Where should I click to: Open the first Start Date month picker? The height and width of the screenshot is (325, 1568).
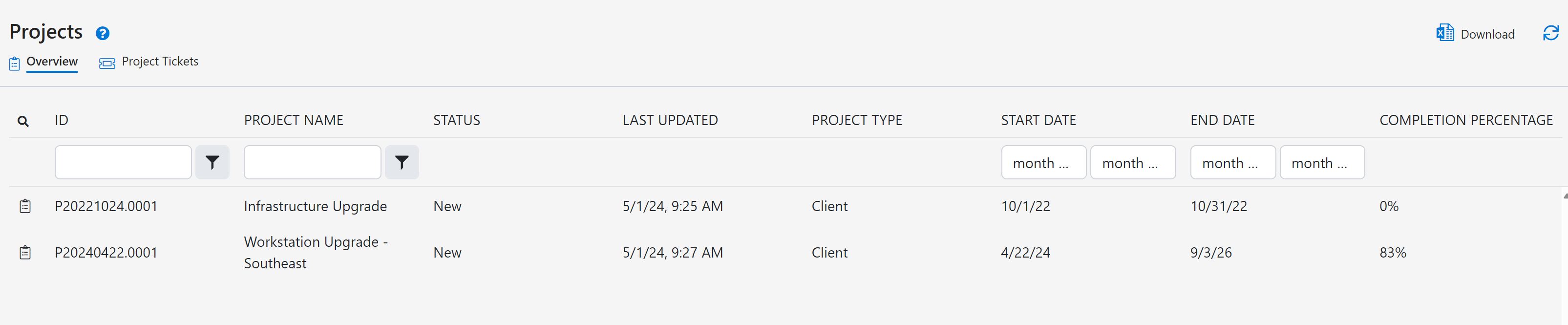(x=1043, y=162)
